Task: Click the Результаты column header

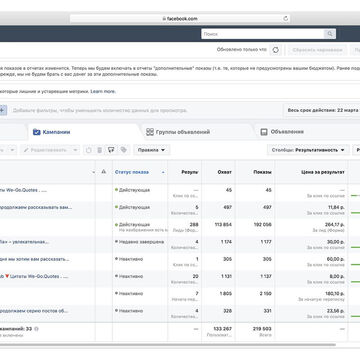Action: [x=190, y=172]
